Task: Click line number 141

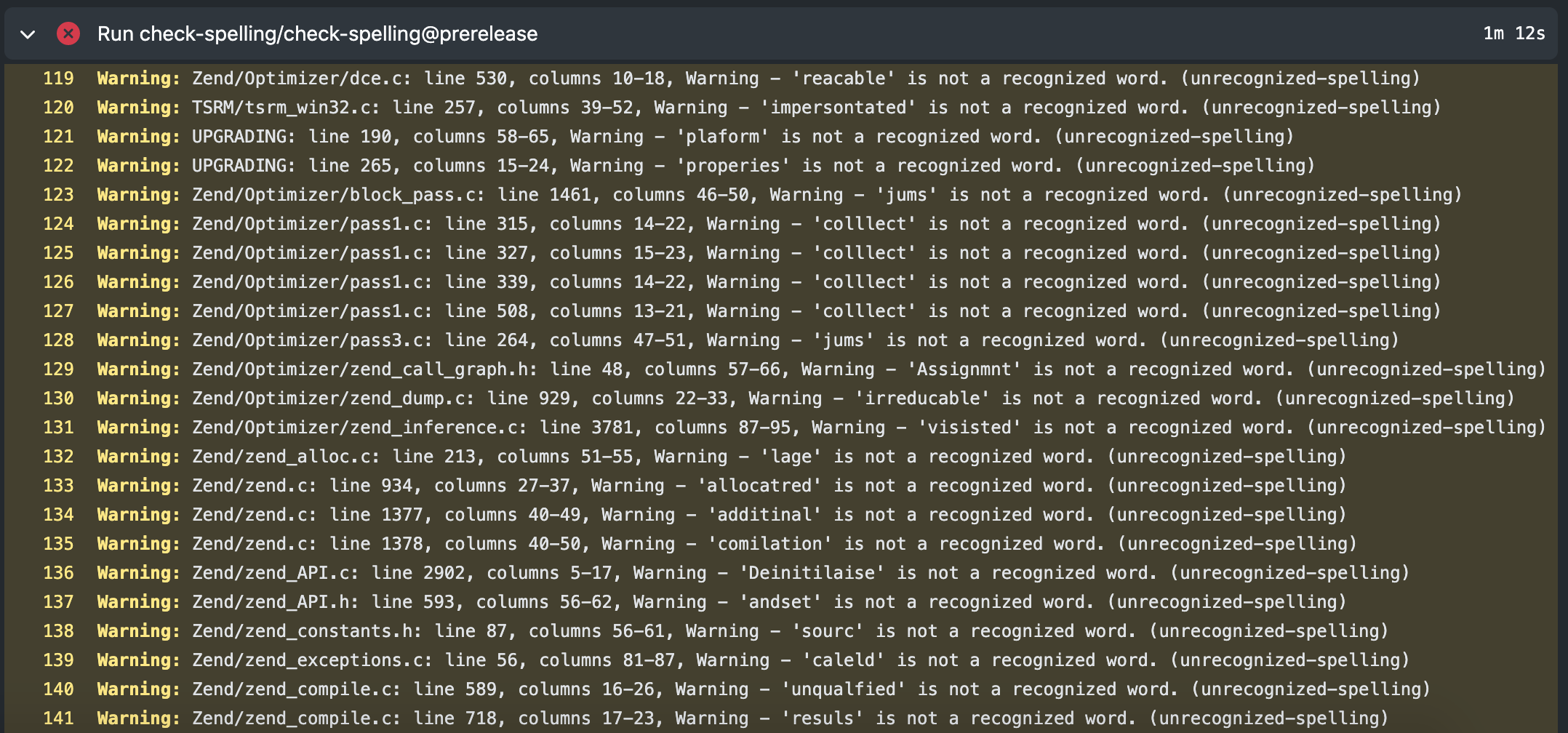Action: [x=58, y=718]
